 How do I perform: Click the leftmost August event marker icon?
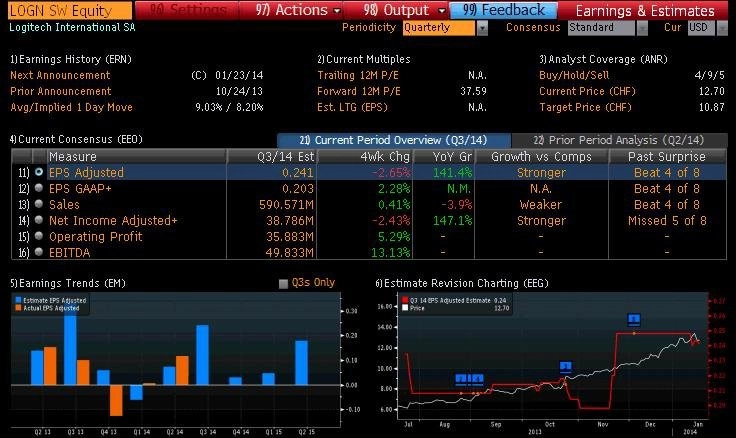click(x=462, y=379)
